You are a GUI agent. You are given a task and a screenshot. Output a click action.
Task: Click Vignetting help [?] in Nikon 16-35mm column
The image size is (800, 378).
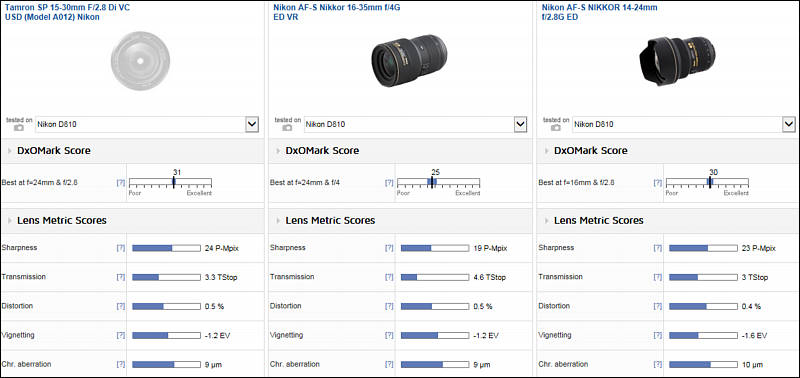[x=389, y=335]
